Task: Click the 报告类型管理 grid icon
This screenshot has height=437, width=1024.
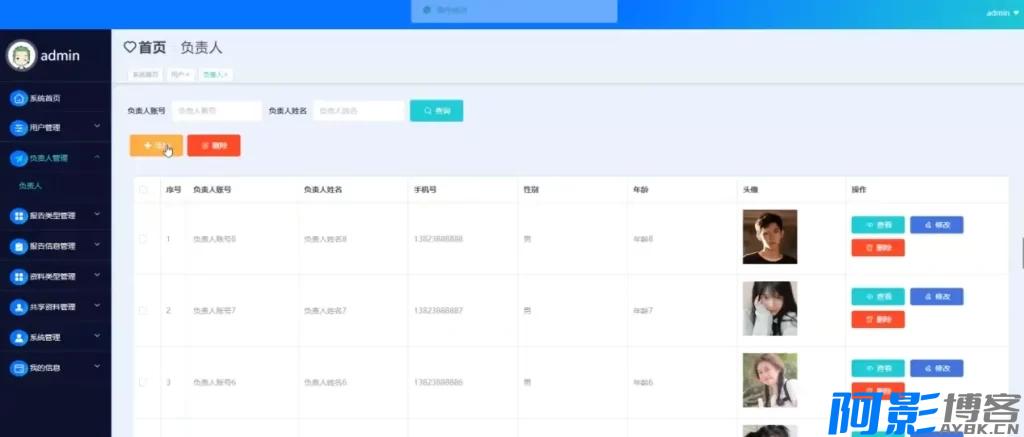Action: [x=18, y=215]
